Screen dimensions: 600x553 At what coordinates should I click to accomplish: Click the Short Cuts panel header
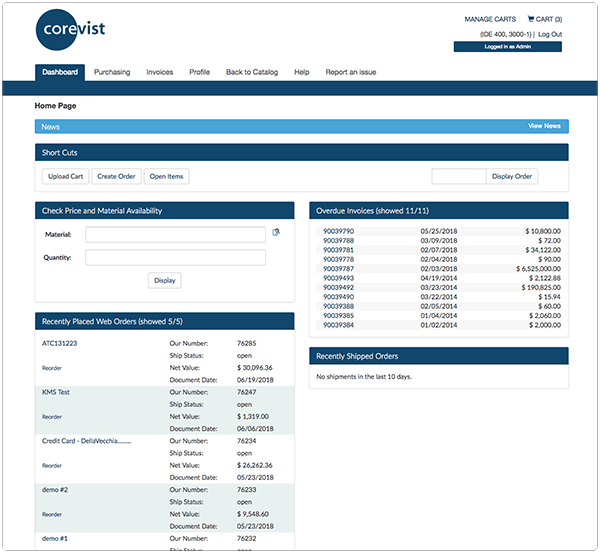tap(302, 152)
